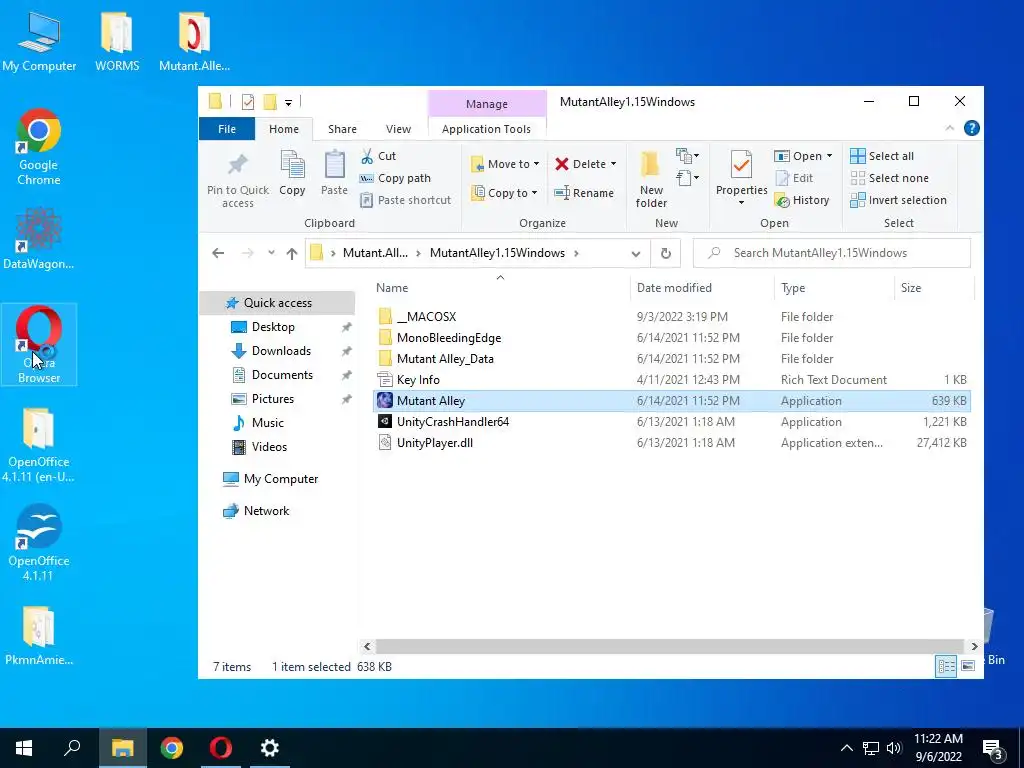Select the OpenOffice 4.1.11 desktop shortcut

tap(39, 542)
